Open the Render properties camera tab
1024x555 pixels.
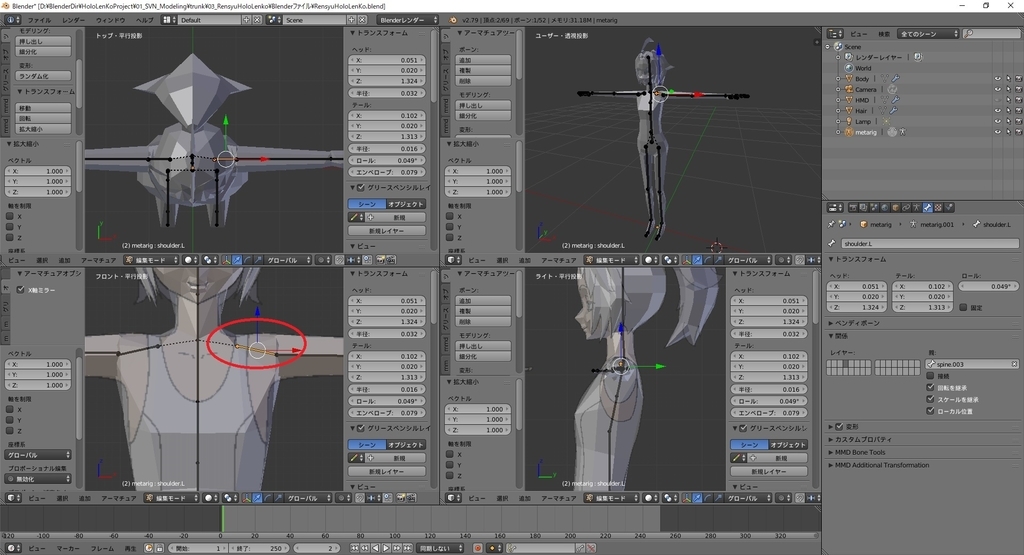coord(853,208)
